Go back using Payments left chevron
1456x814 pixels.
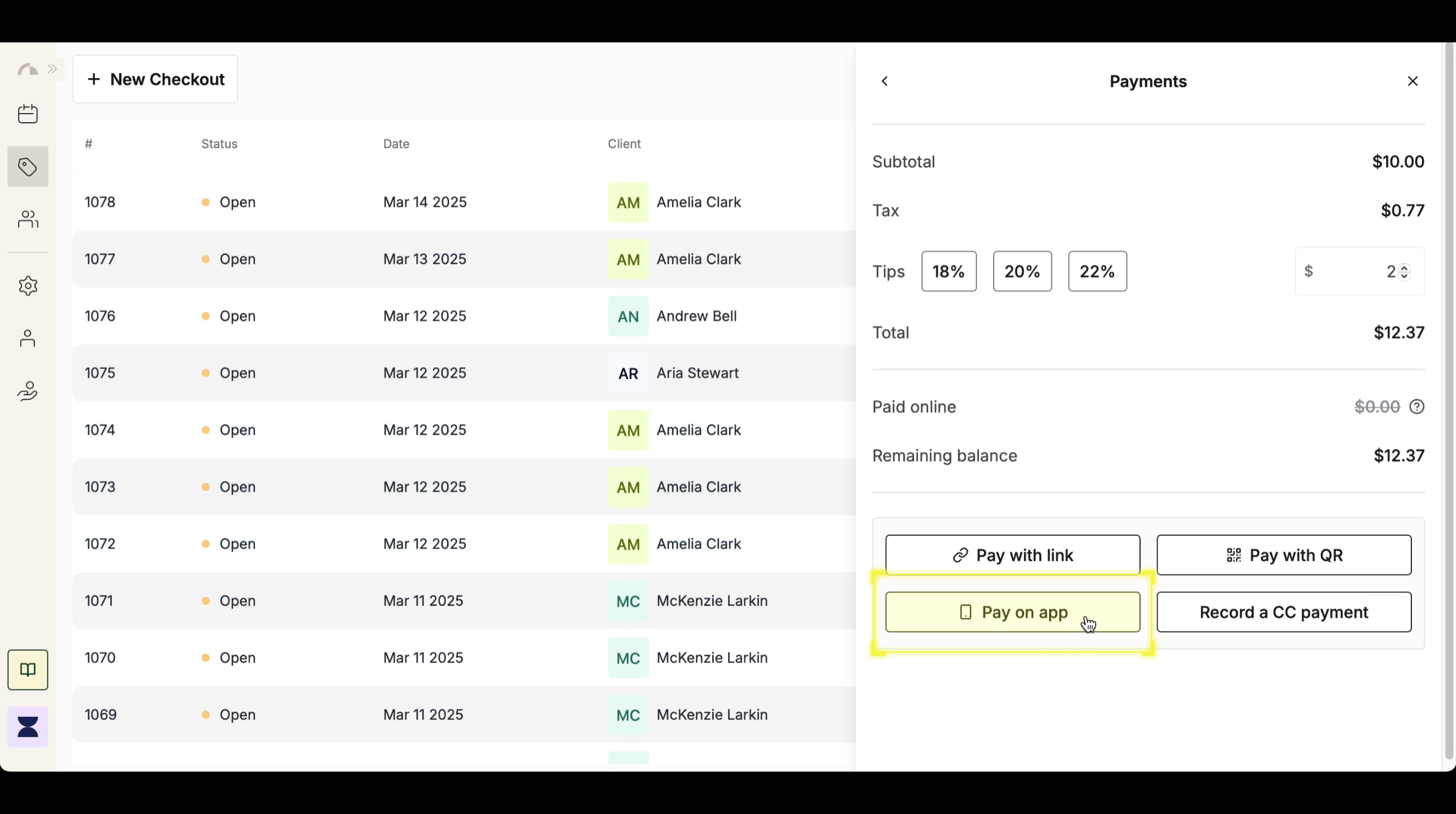[885, 81]
